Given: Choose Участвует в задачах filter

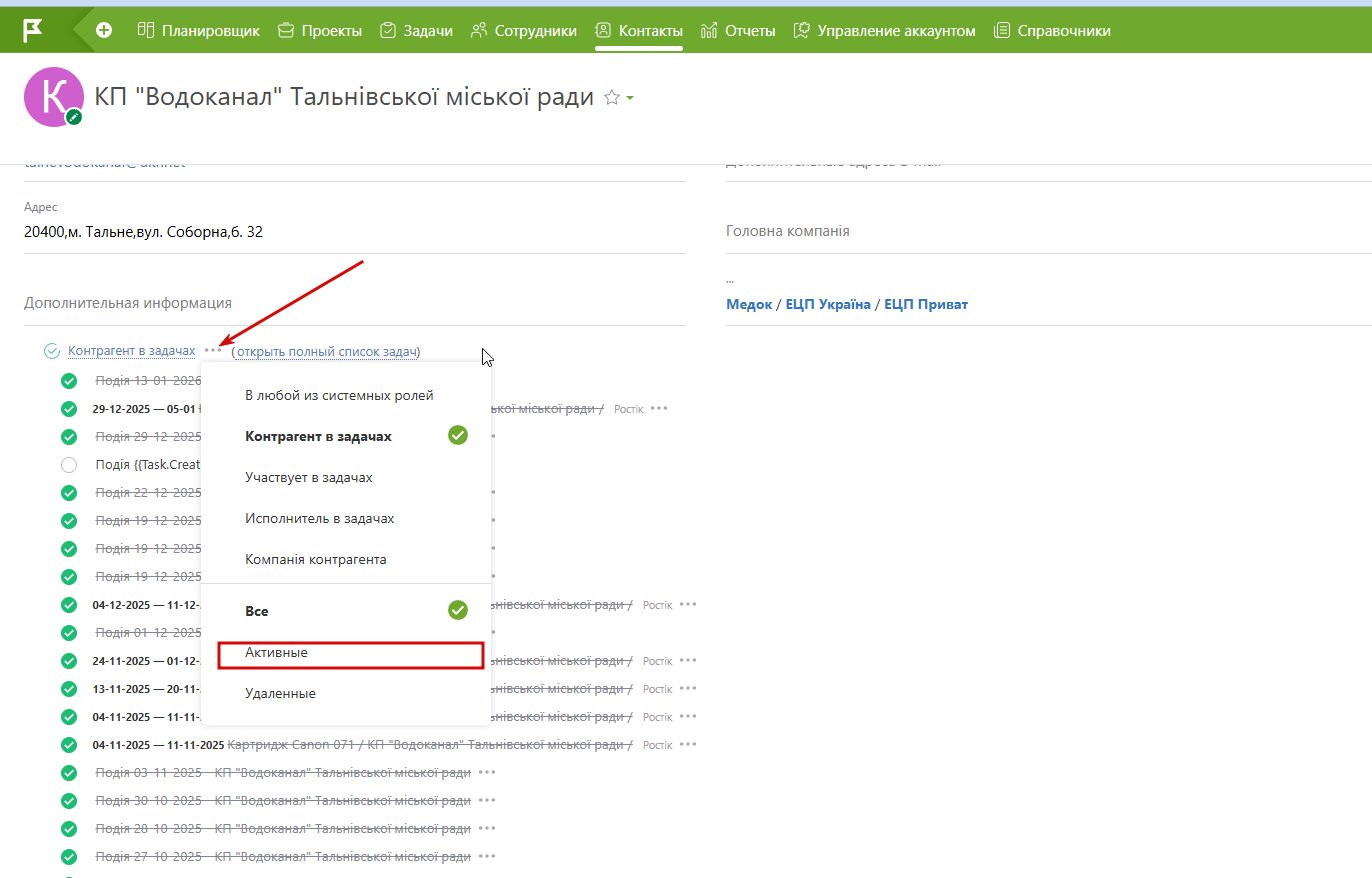Looking at the screenshot, I should point(346,477).
